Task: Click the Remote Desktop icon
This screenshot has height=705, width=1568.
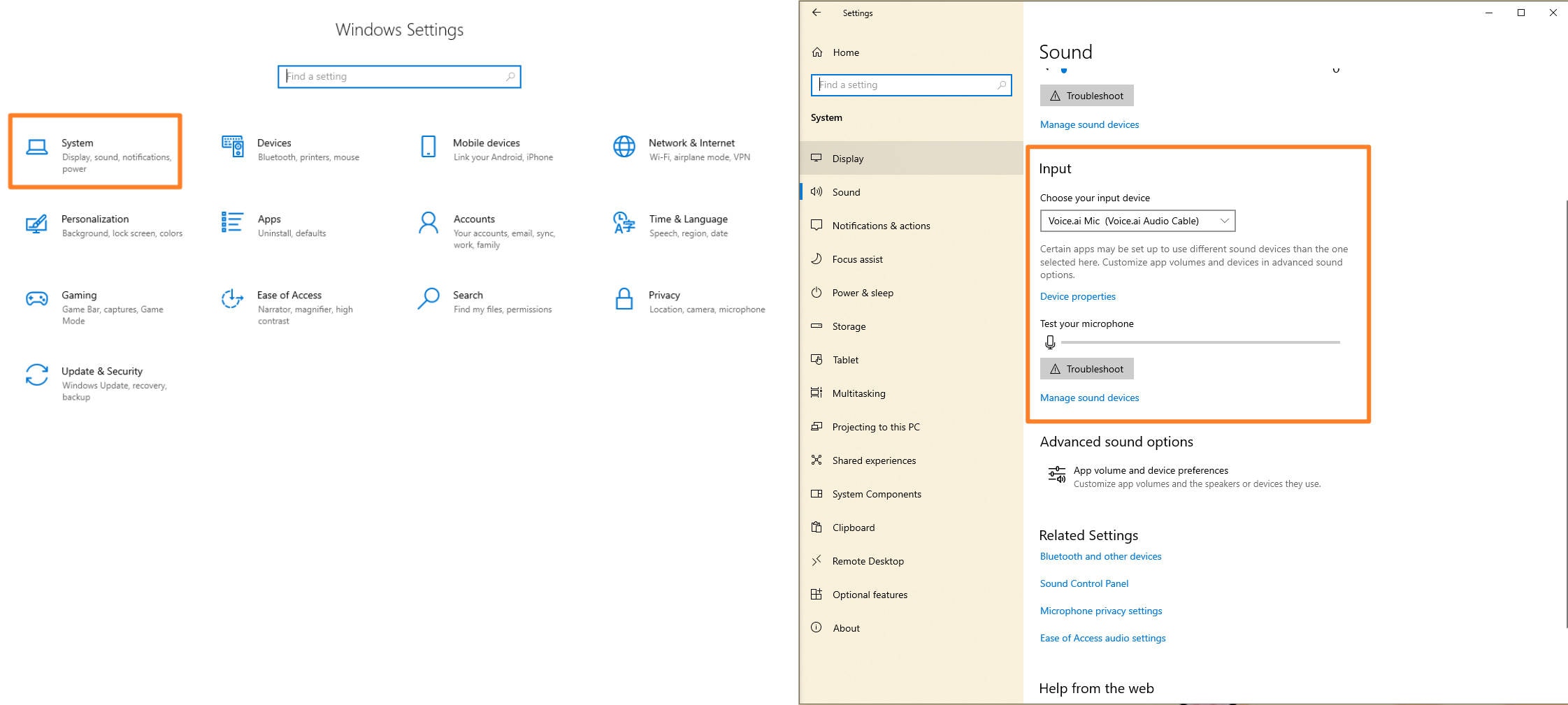Action: click(817, 560)
